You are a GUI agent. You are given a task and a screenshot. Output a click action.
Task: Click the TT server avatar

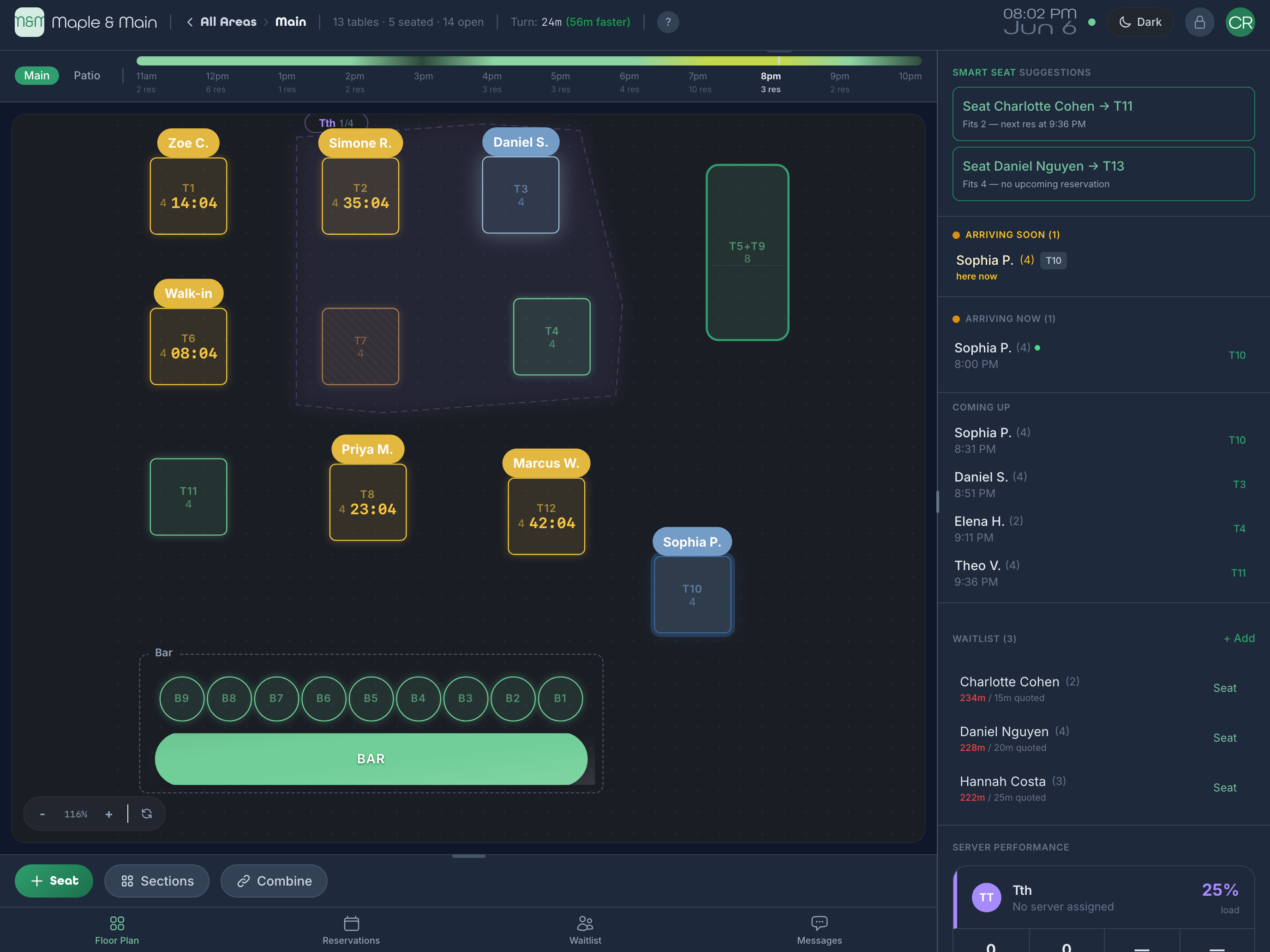[986, 898]
